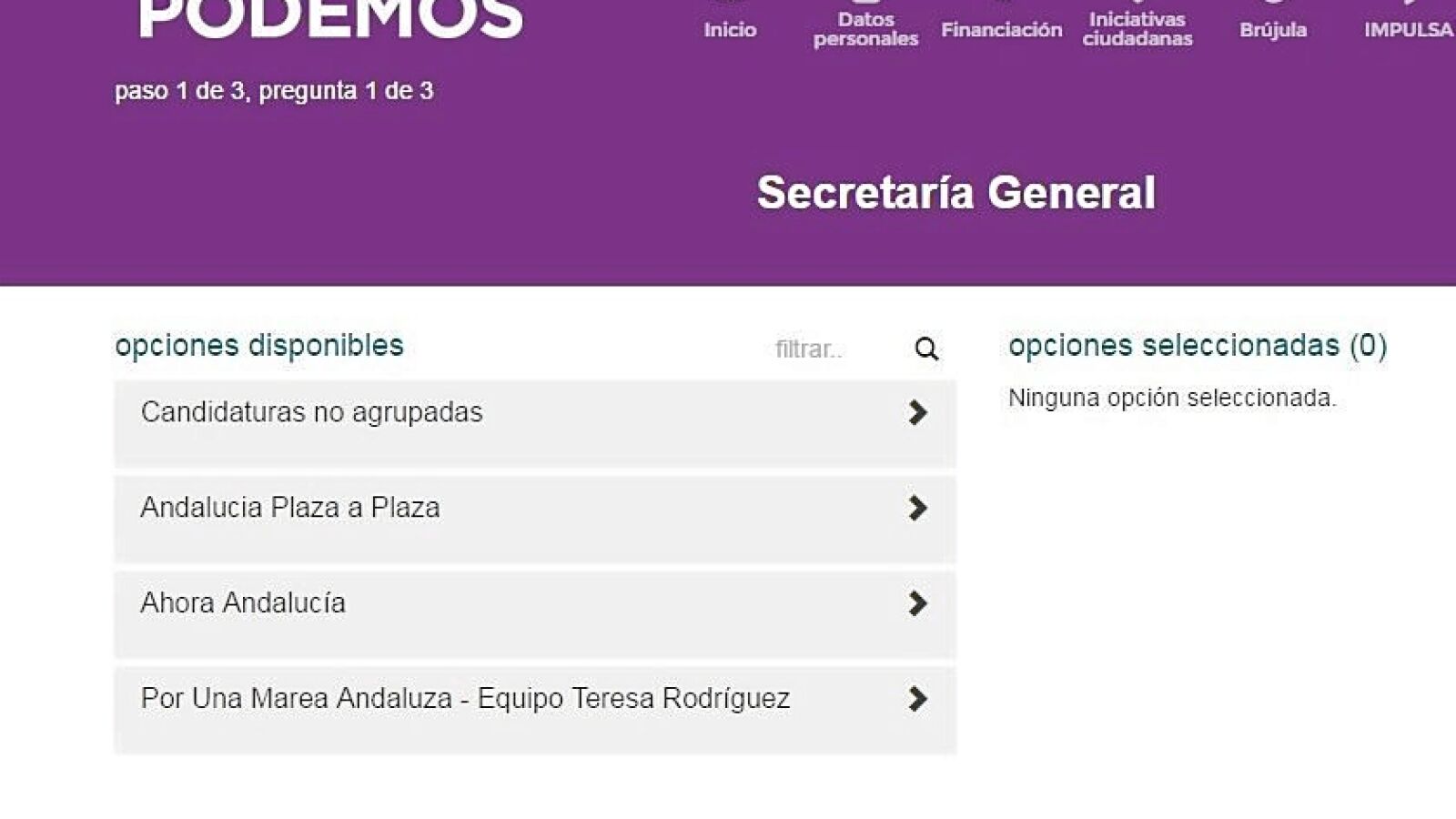Expand Ahora Andalucía chevron arrow
The image size is (1456, 819).
917,603
